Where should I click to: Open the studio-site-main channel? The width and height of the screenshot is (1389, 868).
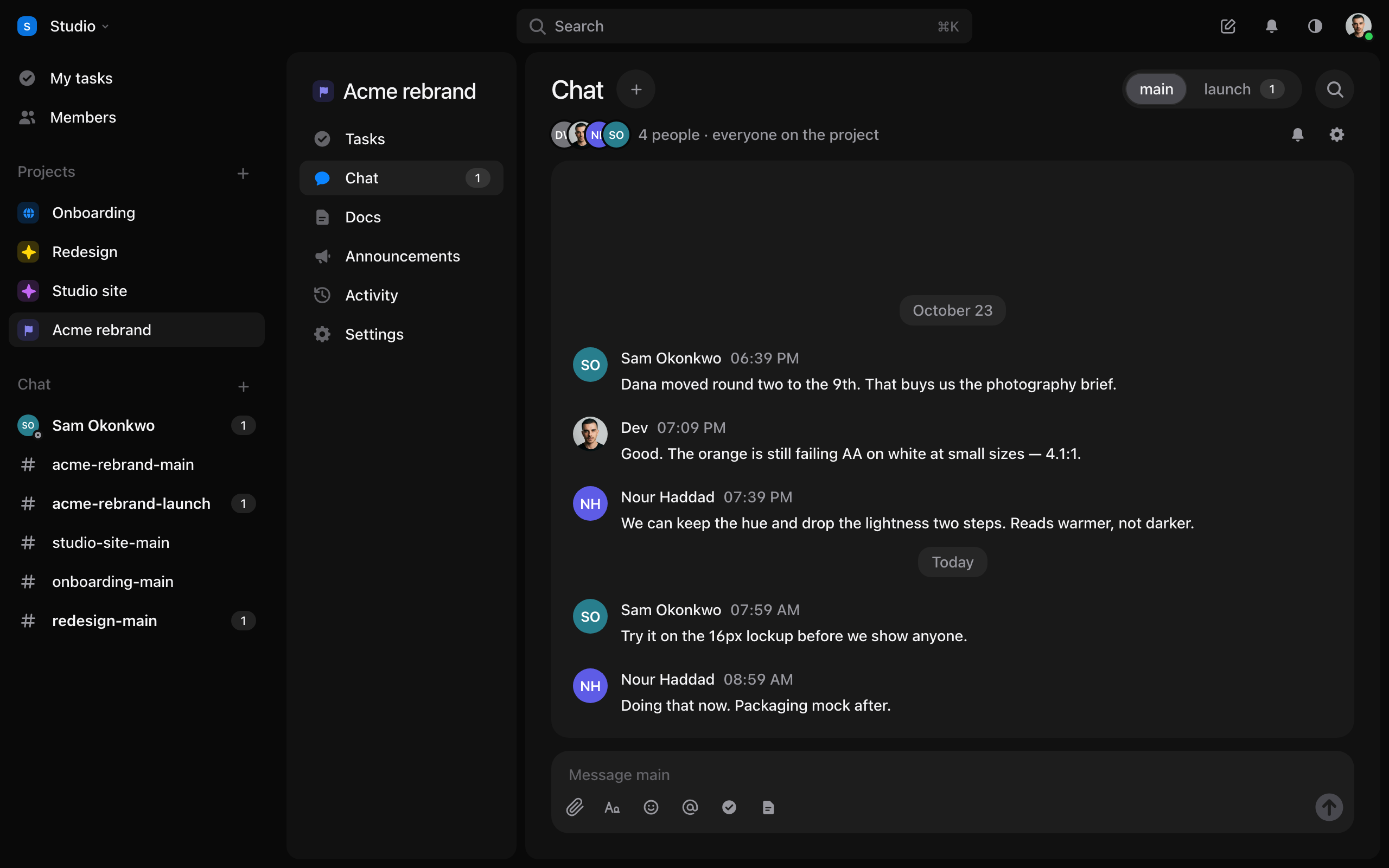[x=137, y=542]
